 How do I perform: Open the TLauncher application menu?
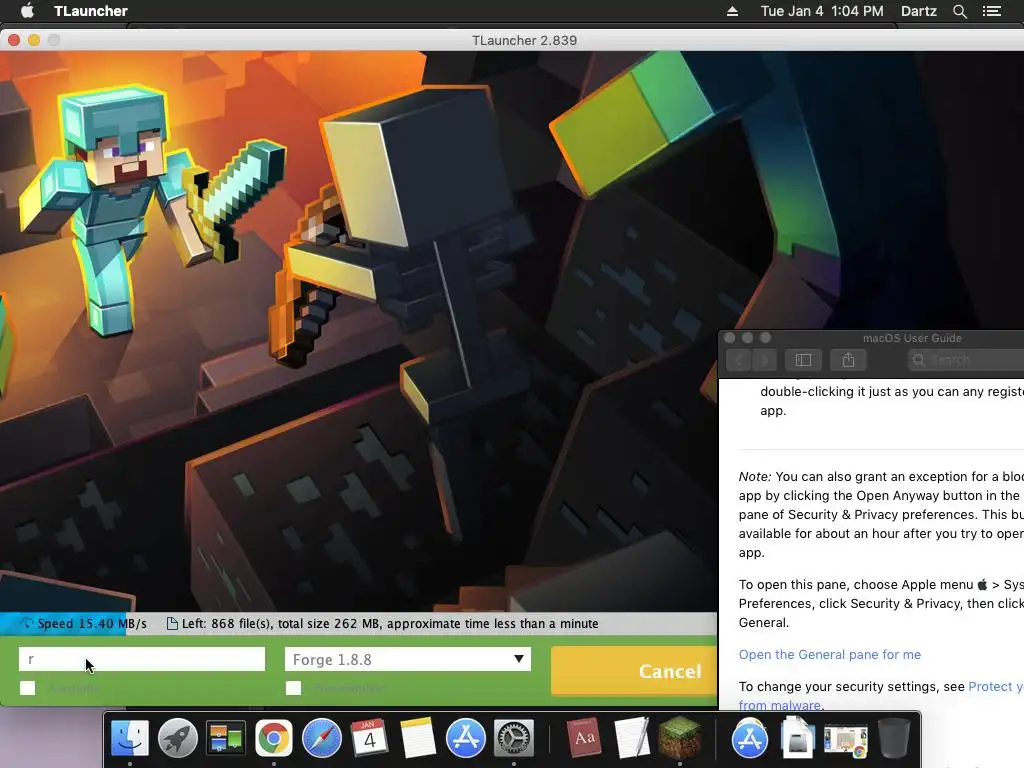[91, 11]
